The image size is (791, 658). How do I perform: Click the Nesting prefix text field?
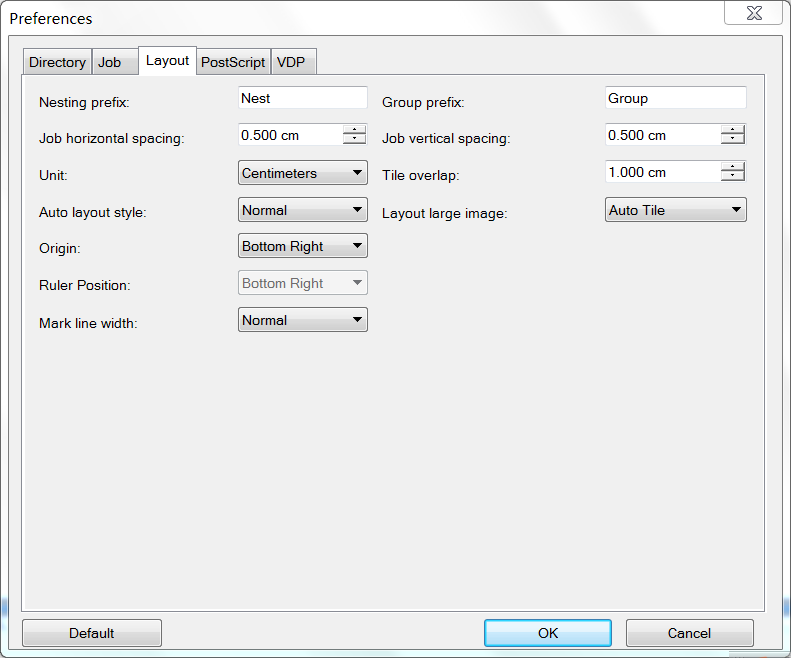[303, 98]
